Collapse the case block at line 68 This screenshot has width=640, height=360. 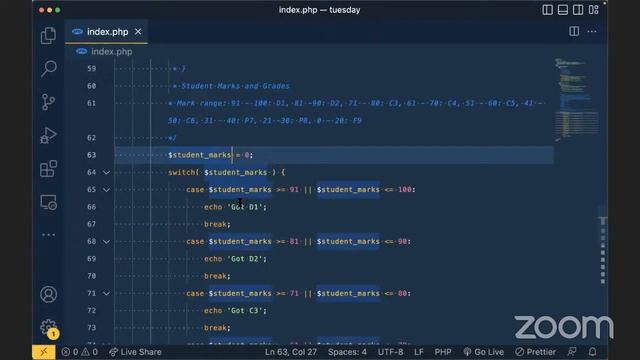point(106,242)
